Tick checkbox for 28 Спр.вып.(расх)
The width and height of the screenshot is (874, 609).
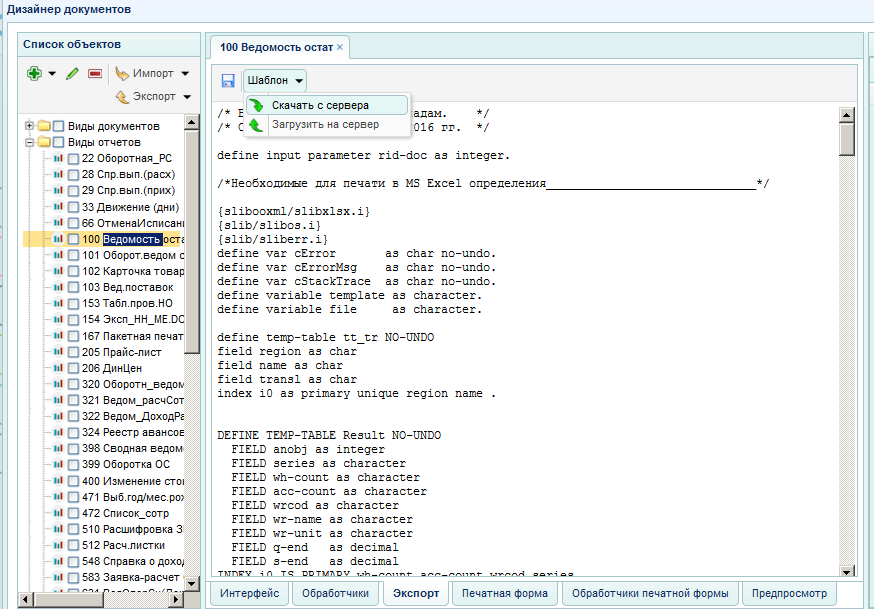73,175
